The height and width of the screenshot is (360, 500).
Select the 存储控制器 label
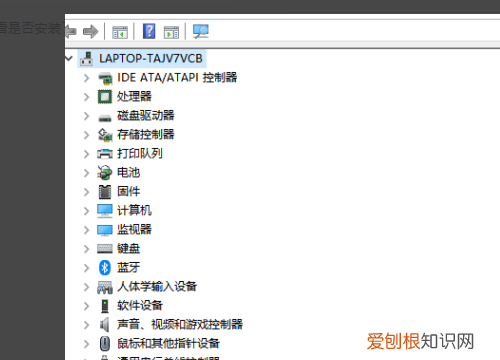146,135
